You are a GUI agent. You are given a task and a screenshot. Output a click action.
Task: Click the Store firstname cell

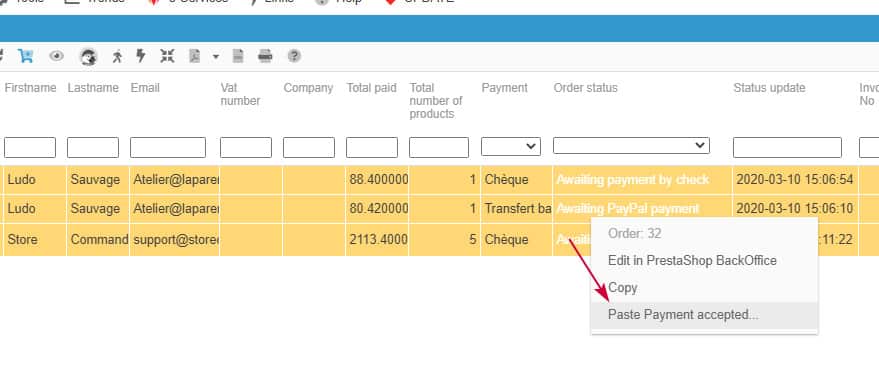click(x=35, y=240)
